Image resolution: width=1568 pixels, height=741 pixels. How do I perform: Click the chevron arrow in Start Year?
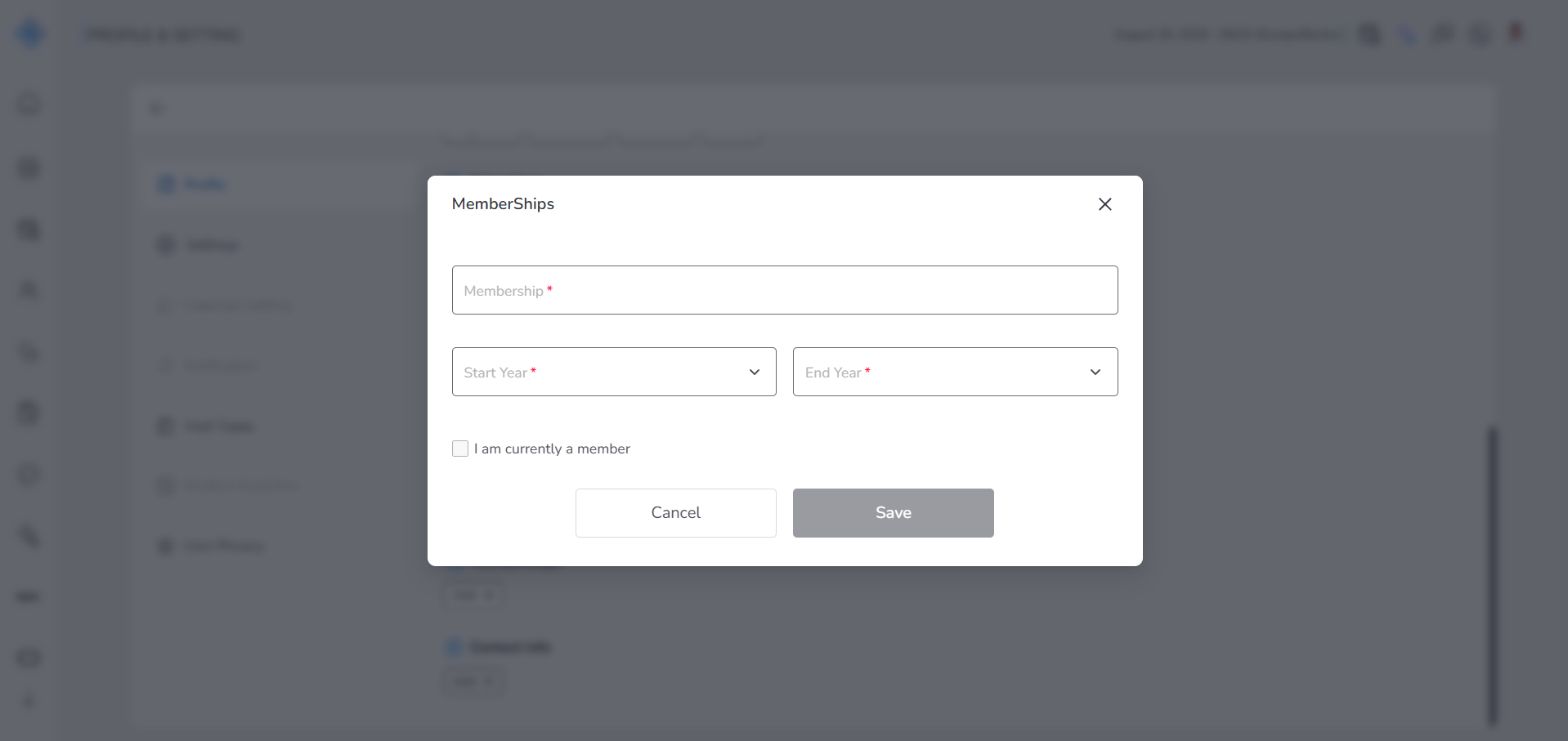click(x=754, y=372)
